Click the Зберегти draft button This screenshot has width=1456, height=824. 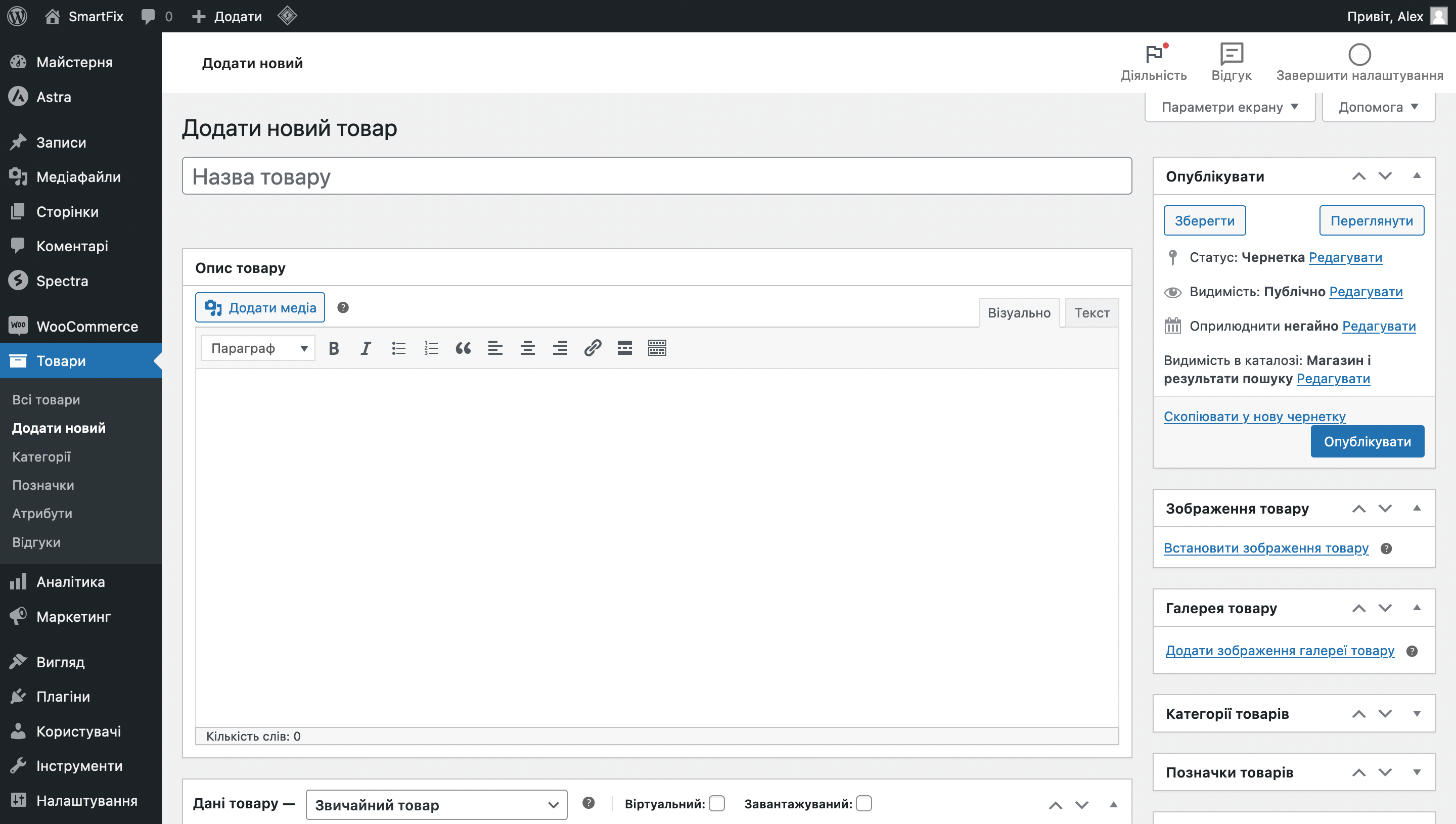(1204, 221)
